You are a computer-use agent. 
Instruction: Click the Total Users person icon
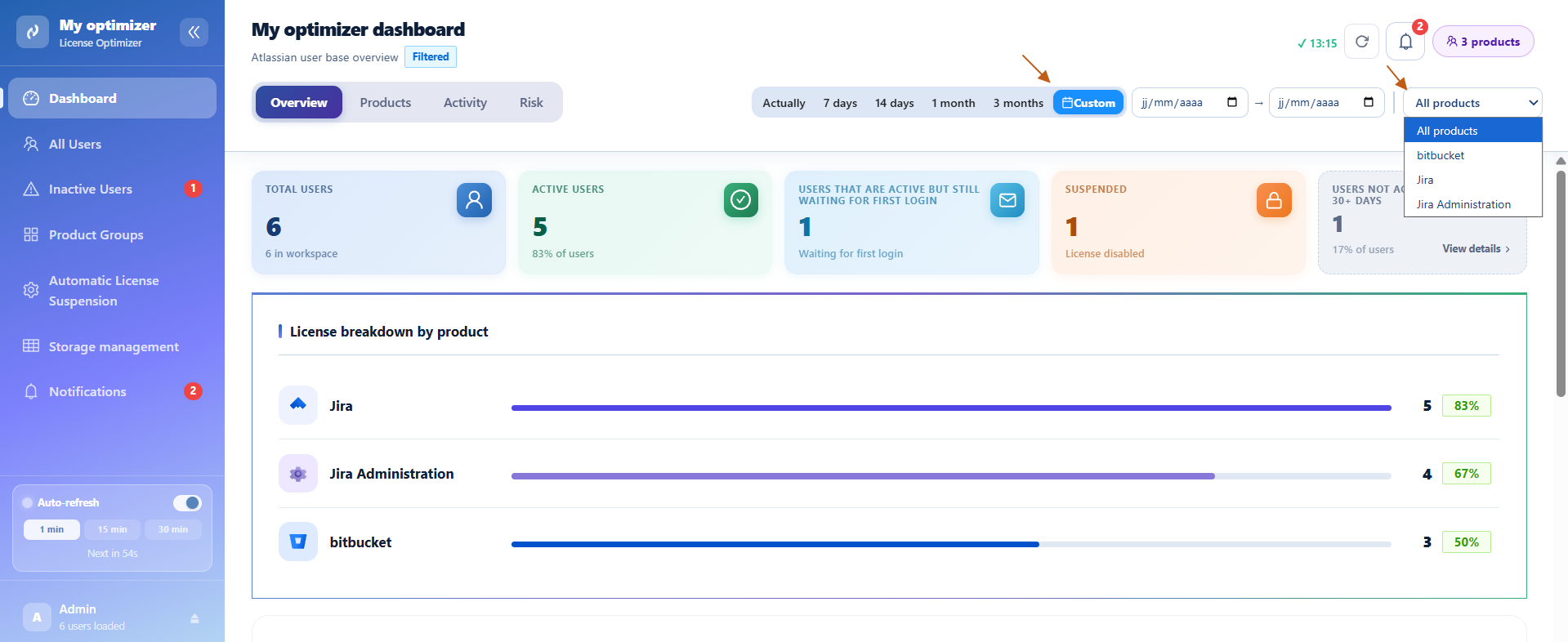click(x=474, y=200)
